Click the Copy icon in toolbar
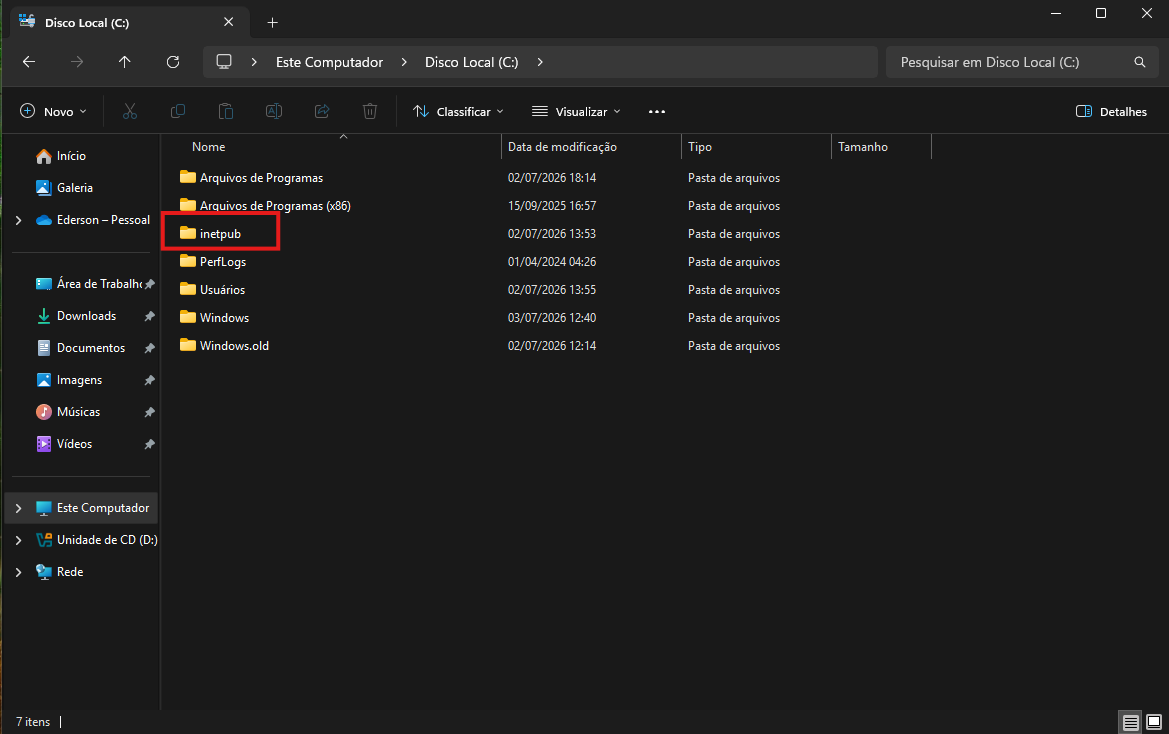1169x734 pixels. click(x=177, y=112)
